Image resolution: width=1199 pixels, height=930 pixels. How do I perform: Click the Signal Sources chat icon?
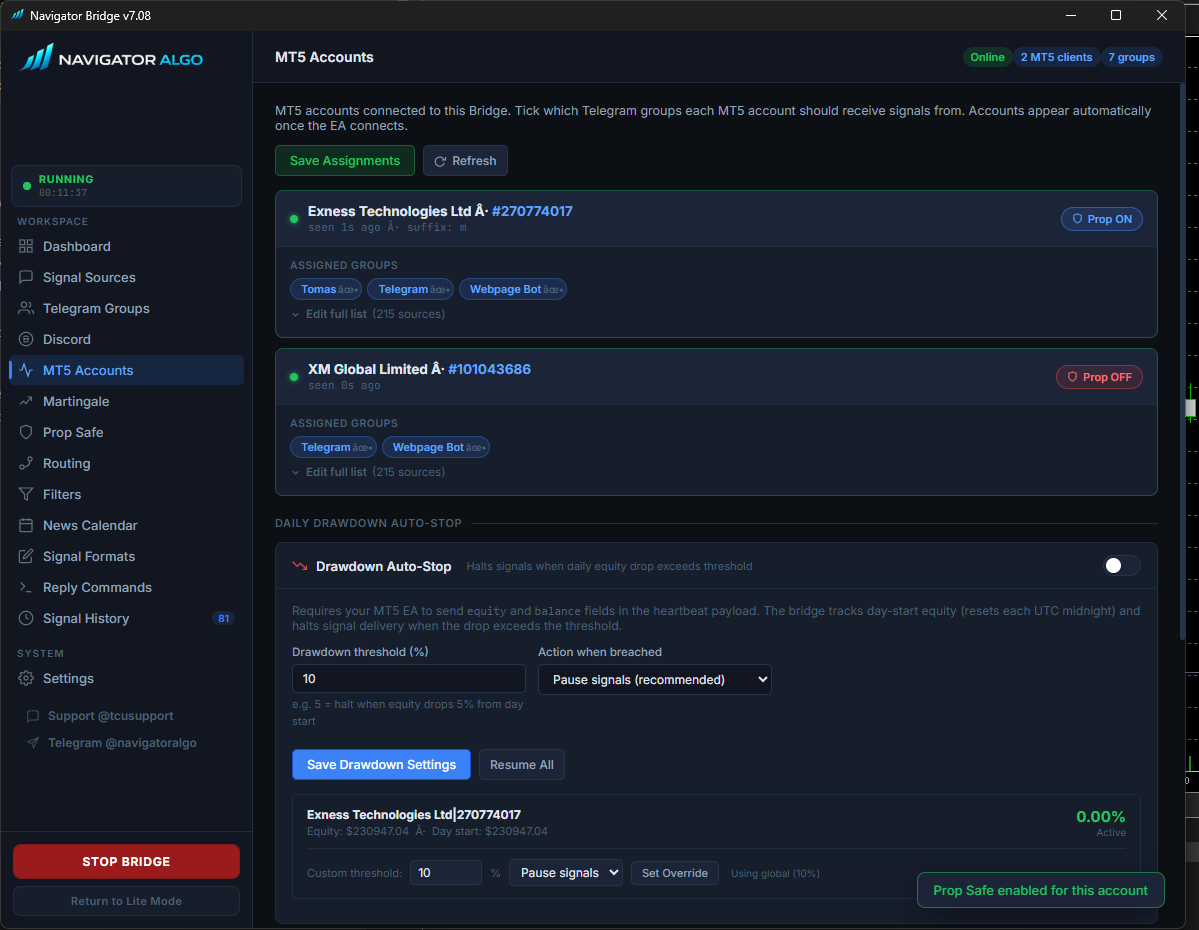click(26, 277)
